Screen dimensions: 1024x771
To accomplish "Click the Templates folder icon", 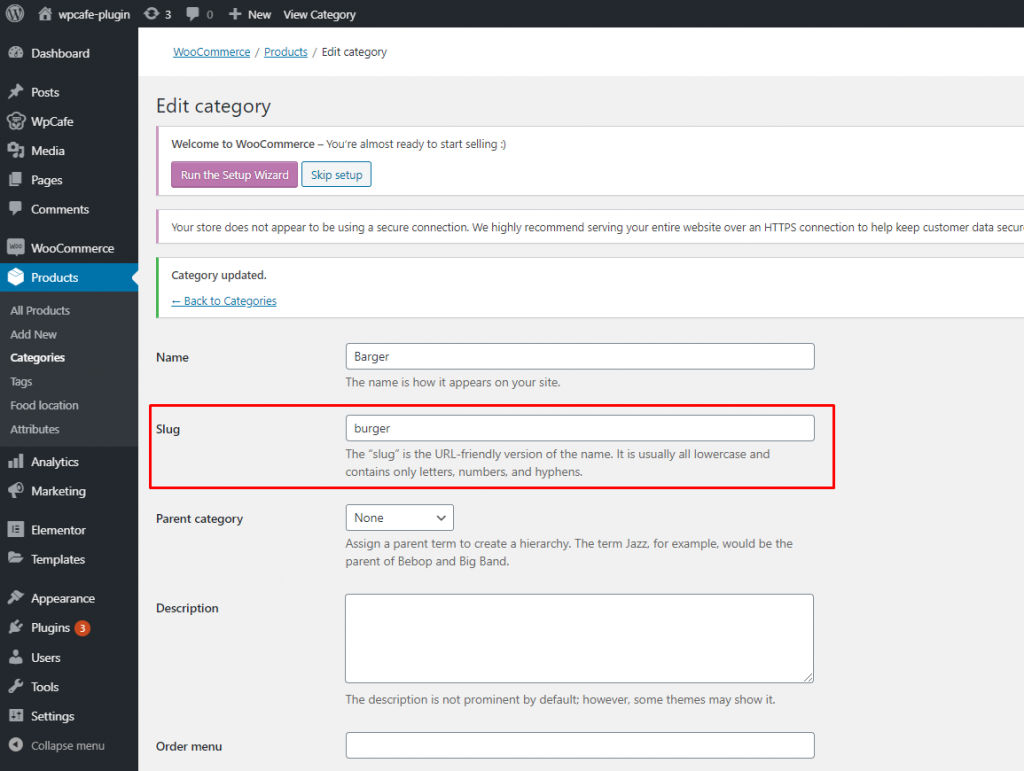I will [16, 559].
